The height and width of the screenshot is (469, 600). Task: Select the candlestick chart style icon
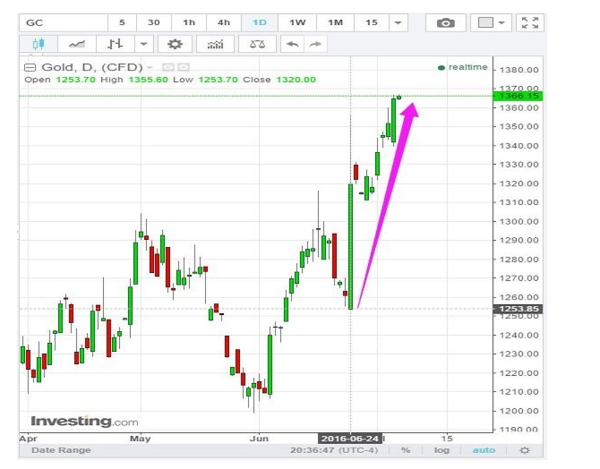(39, 45)
